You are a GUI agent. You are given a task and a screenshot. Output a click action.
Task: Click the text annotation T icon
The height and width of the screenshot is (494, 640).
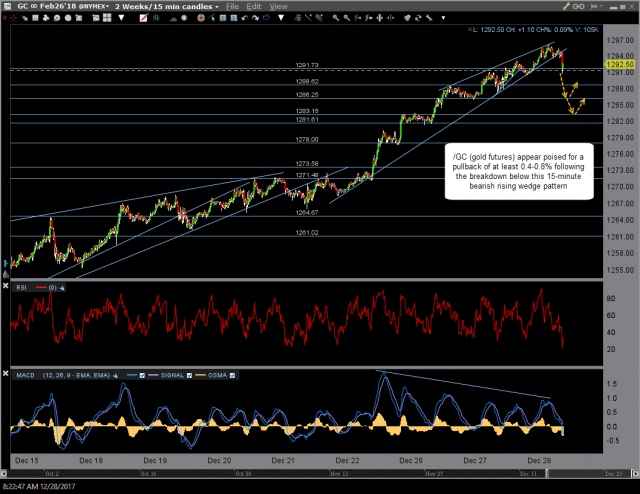tap(223, 18)
